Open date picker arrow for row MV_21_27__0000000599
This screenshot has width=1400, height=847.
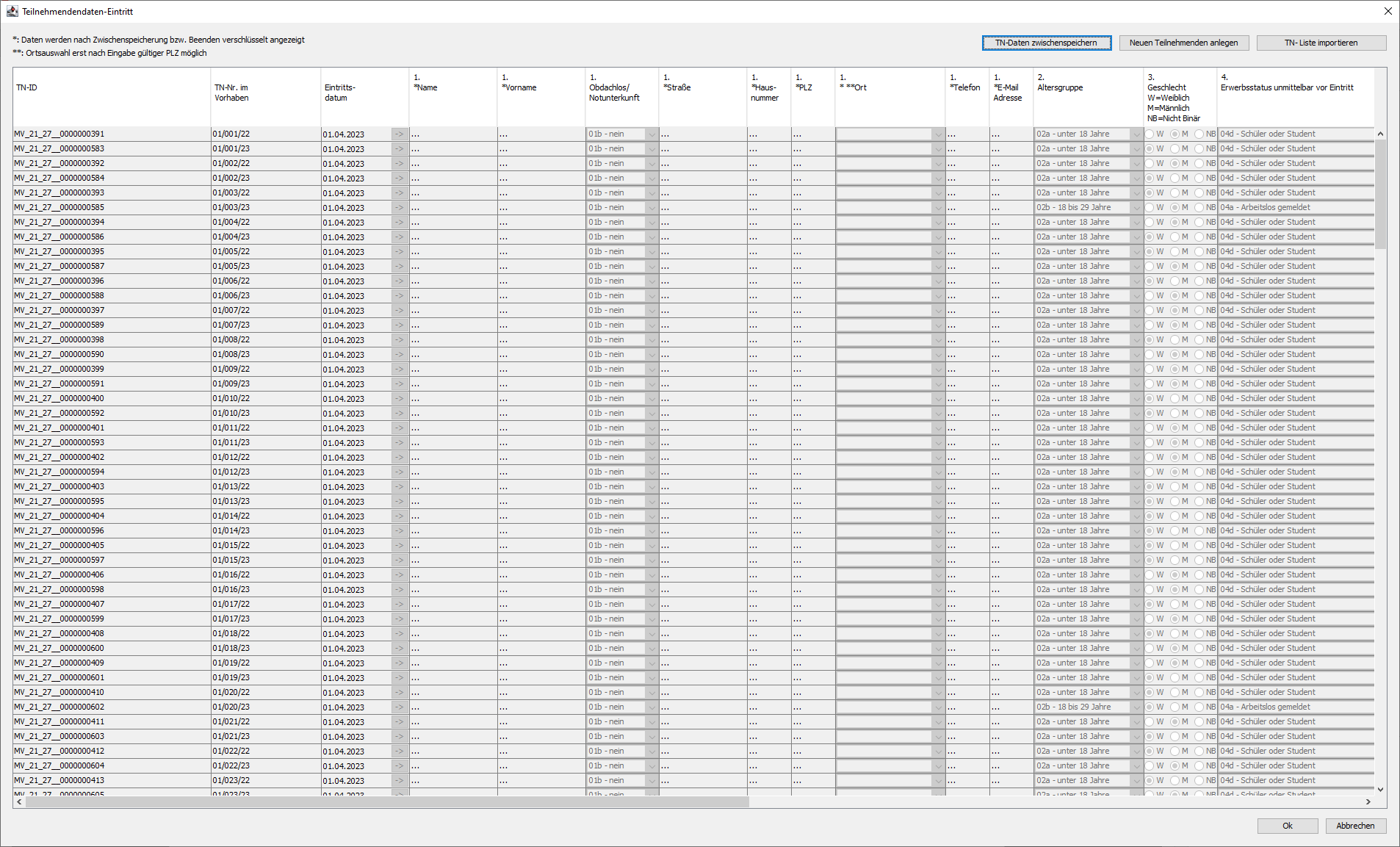[400, 619]
